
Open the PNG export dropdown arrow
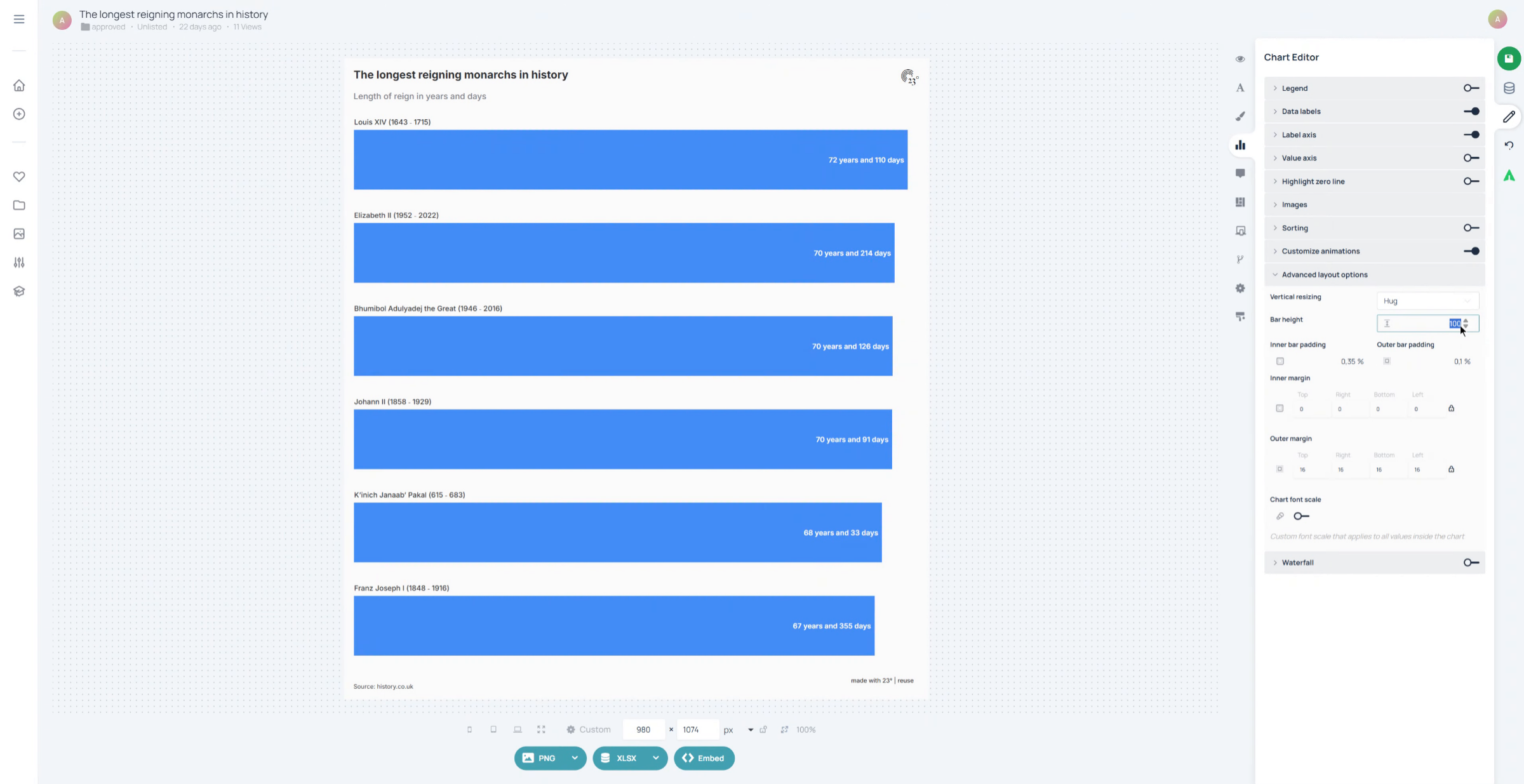575,758
